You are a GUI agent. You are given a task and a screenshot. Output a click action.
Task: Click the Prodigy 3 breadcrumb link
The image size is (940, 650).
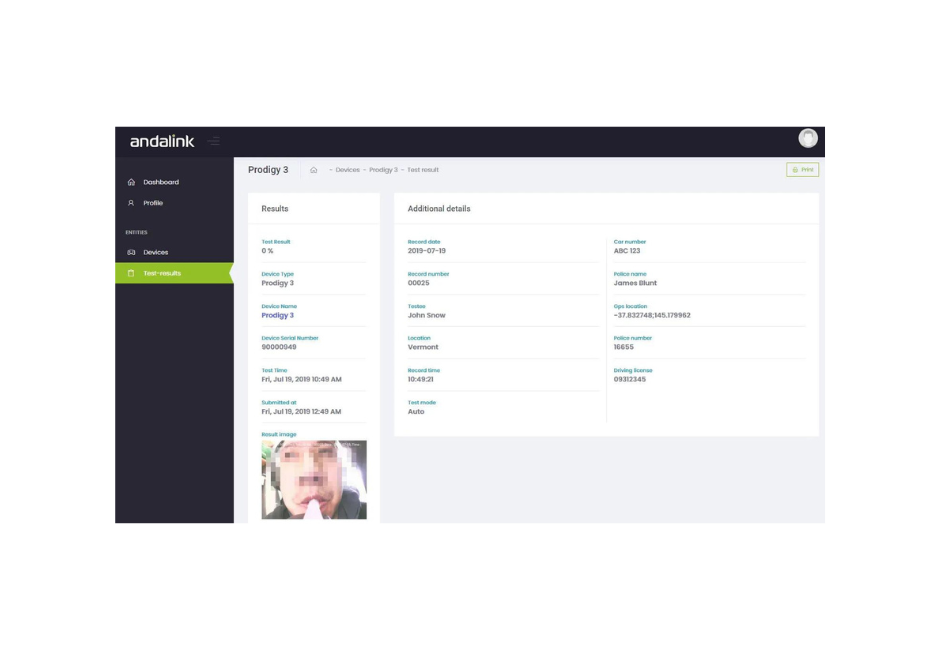pos(383,170)
